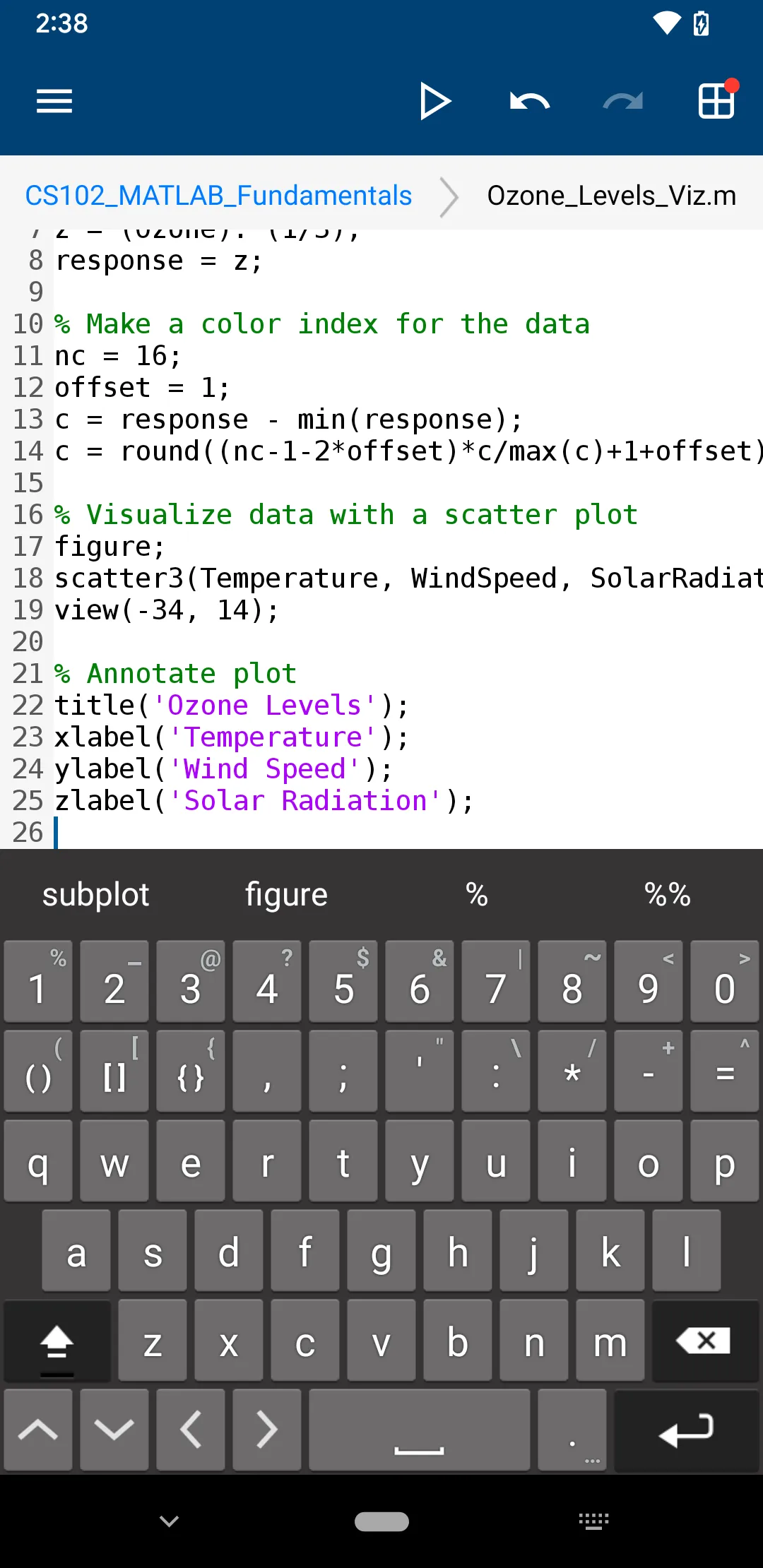Toggle the shift caps key

click(57, 1341)
